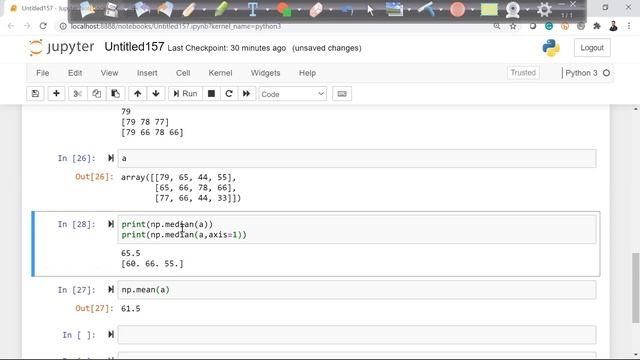Cut selected cells with the scissors icon
The image size is (640, 360).
click(78, 94)
